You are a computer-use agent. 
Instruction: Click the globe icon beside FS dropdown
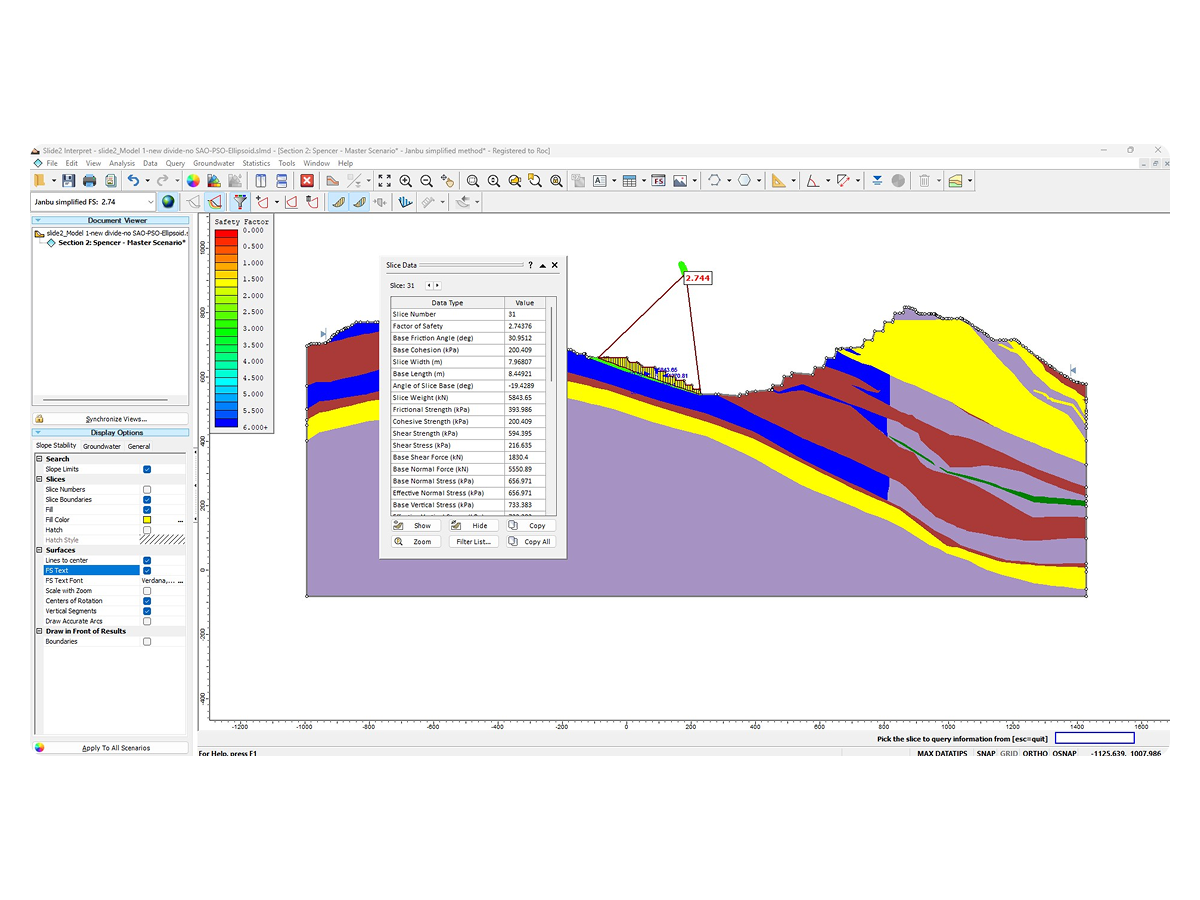168,202
